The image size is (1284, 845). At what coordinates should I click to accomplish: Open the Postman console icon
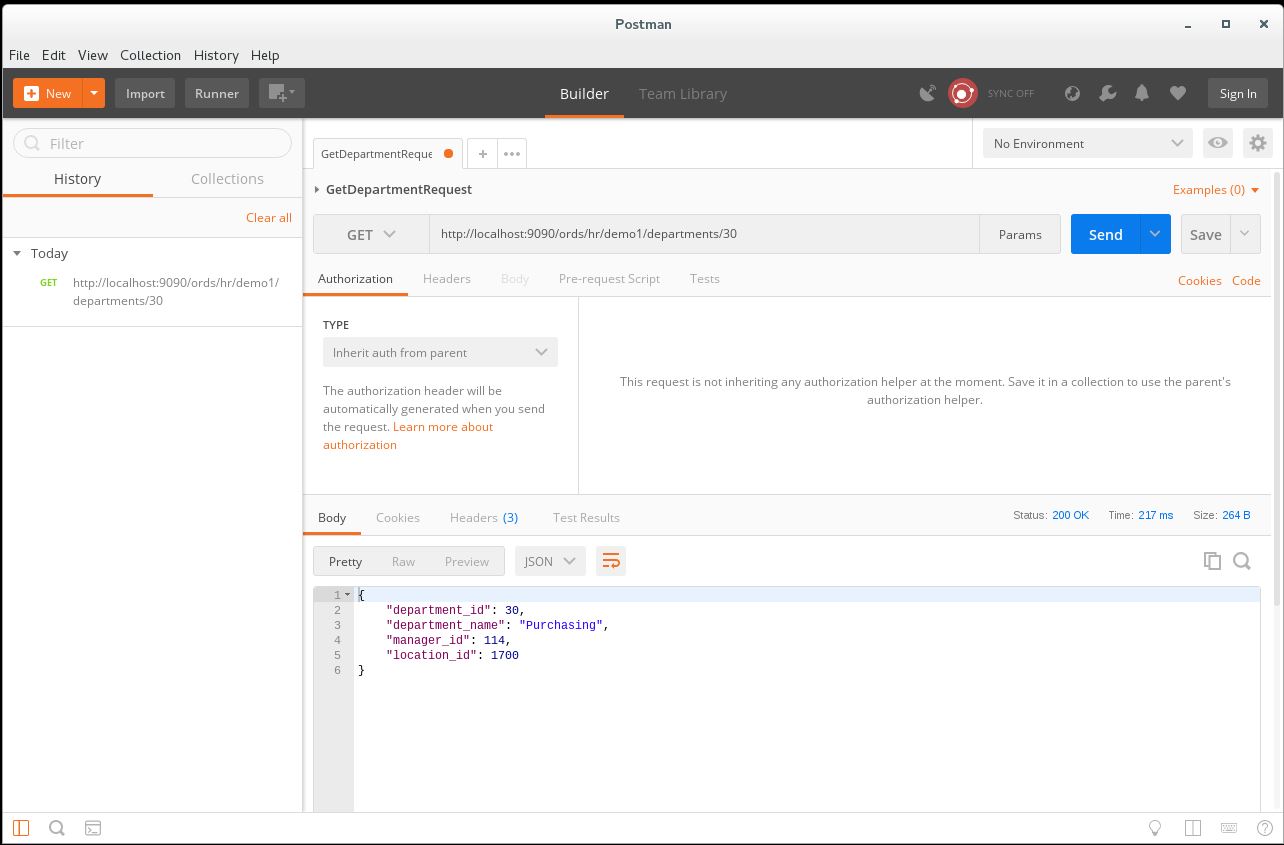pyautogui.click(x=92, y=828)
